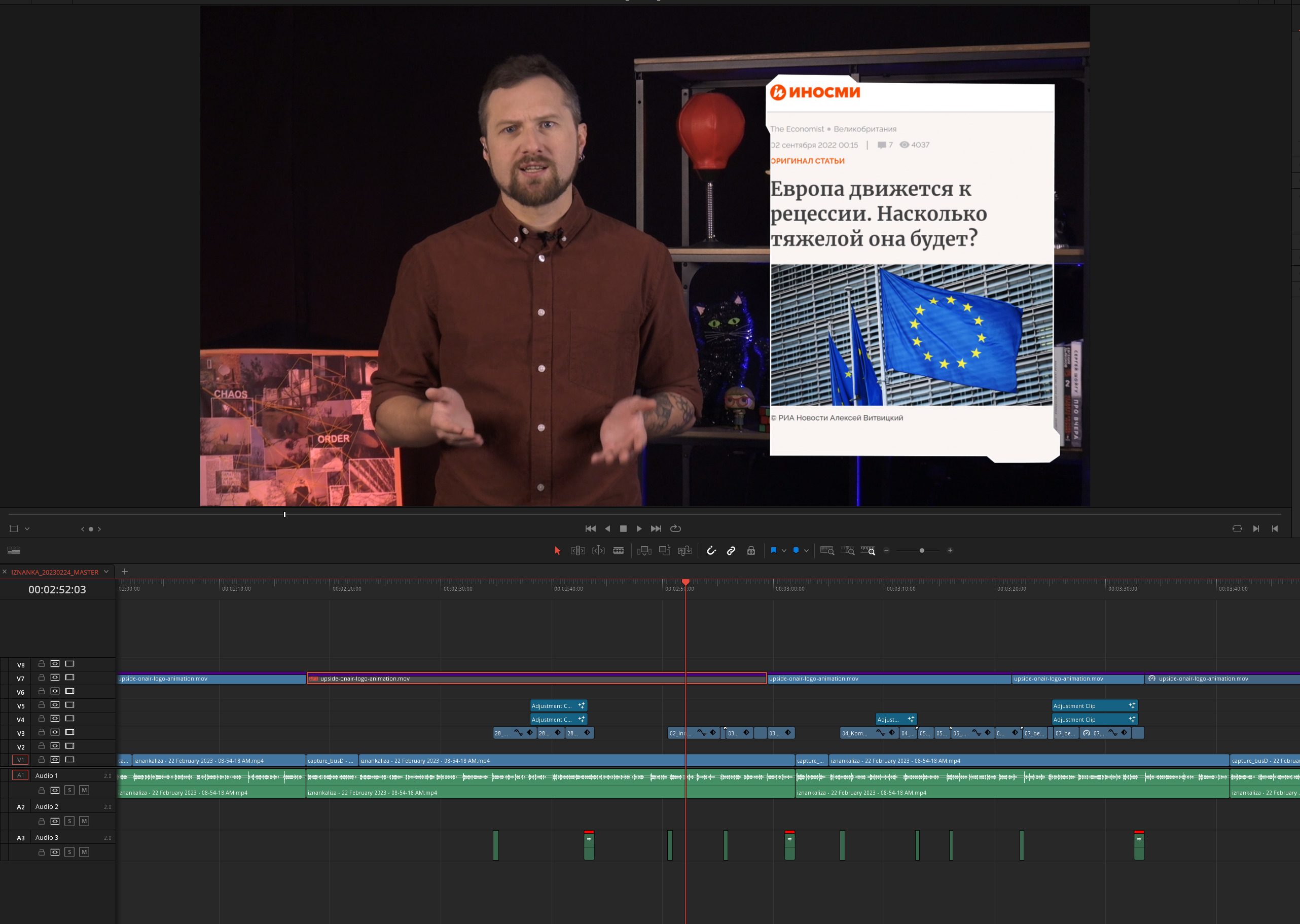Select the Blade Edit Mode tool
Image resolution: width=1300 pixels, height=924 pixels.
point(618,550)
